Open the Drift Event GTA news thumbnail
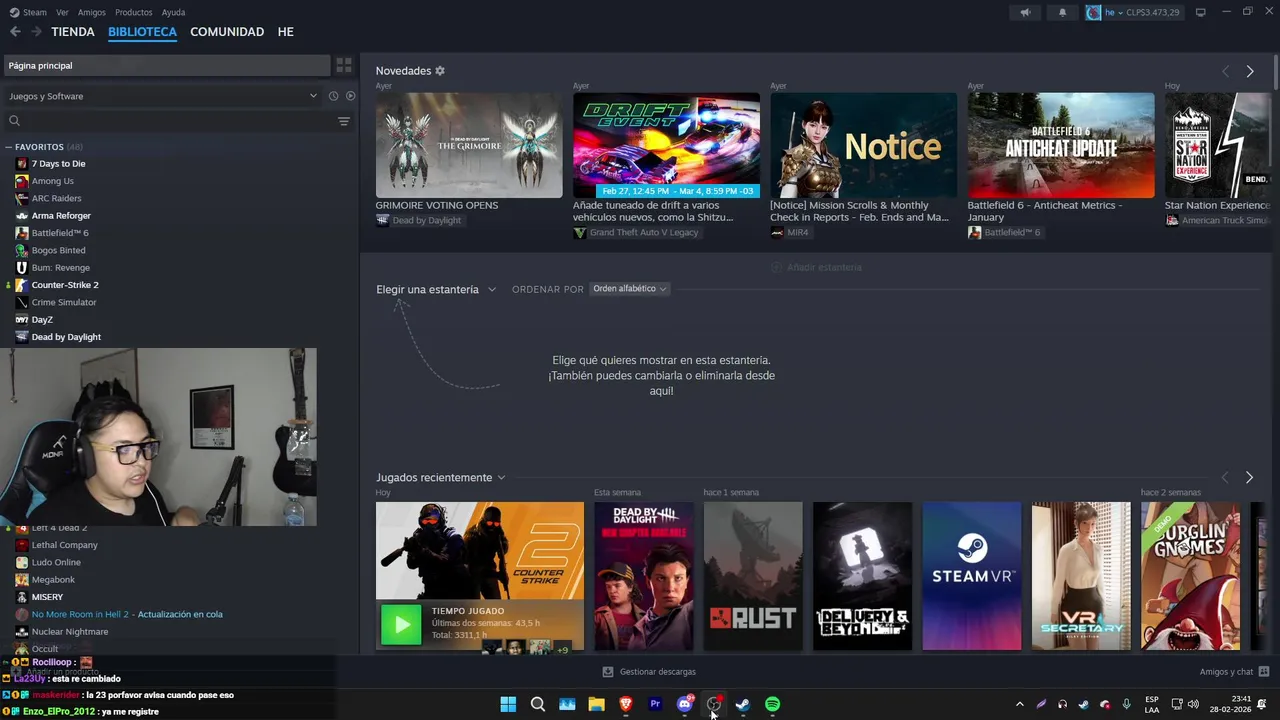This screenshot has height=720, width=1280. click(x=666, y=145)
